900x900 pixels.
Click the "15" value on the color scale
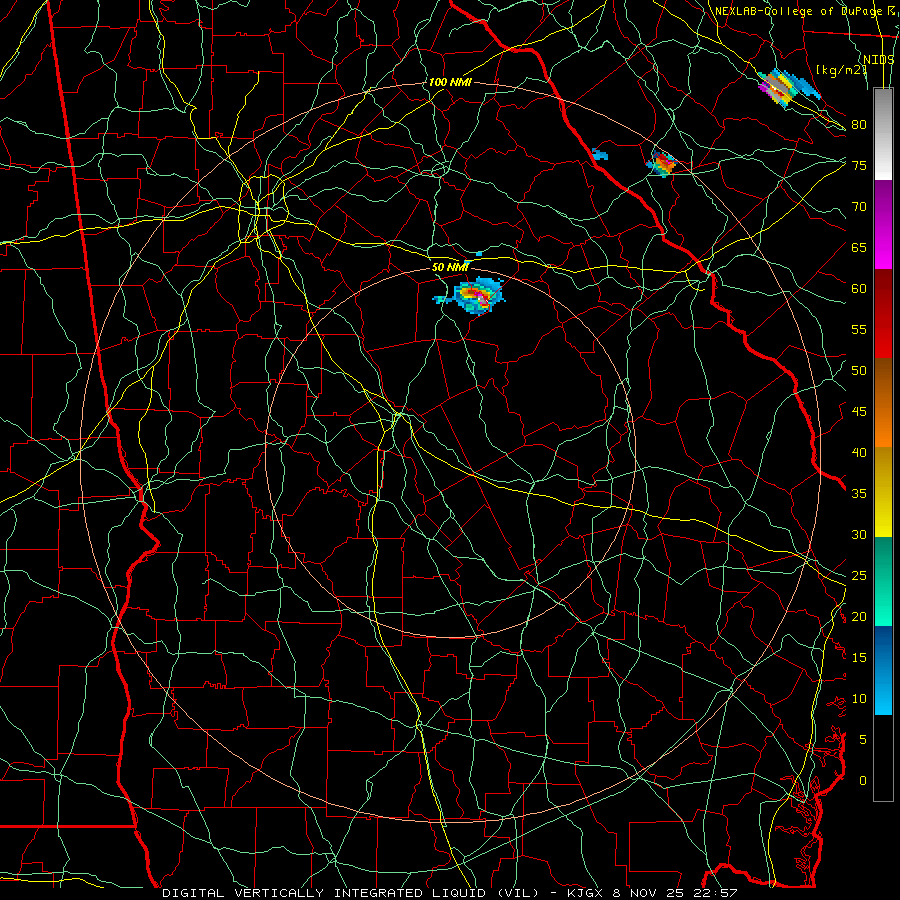pos(859,658)
